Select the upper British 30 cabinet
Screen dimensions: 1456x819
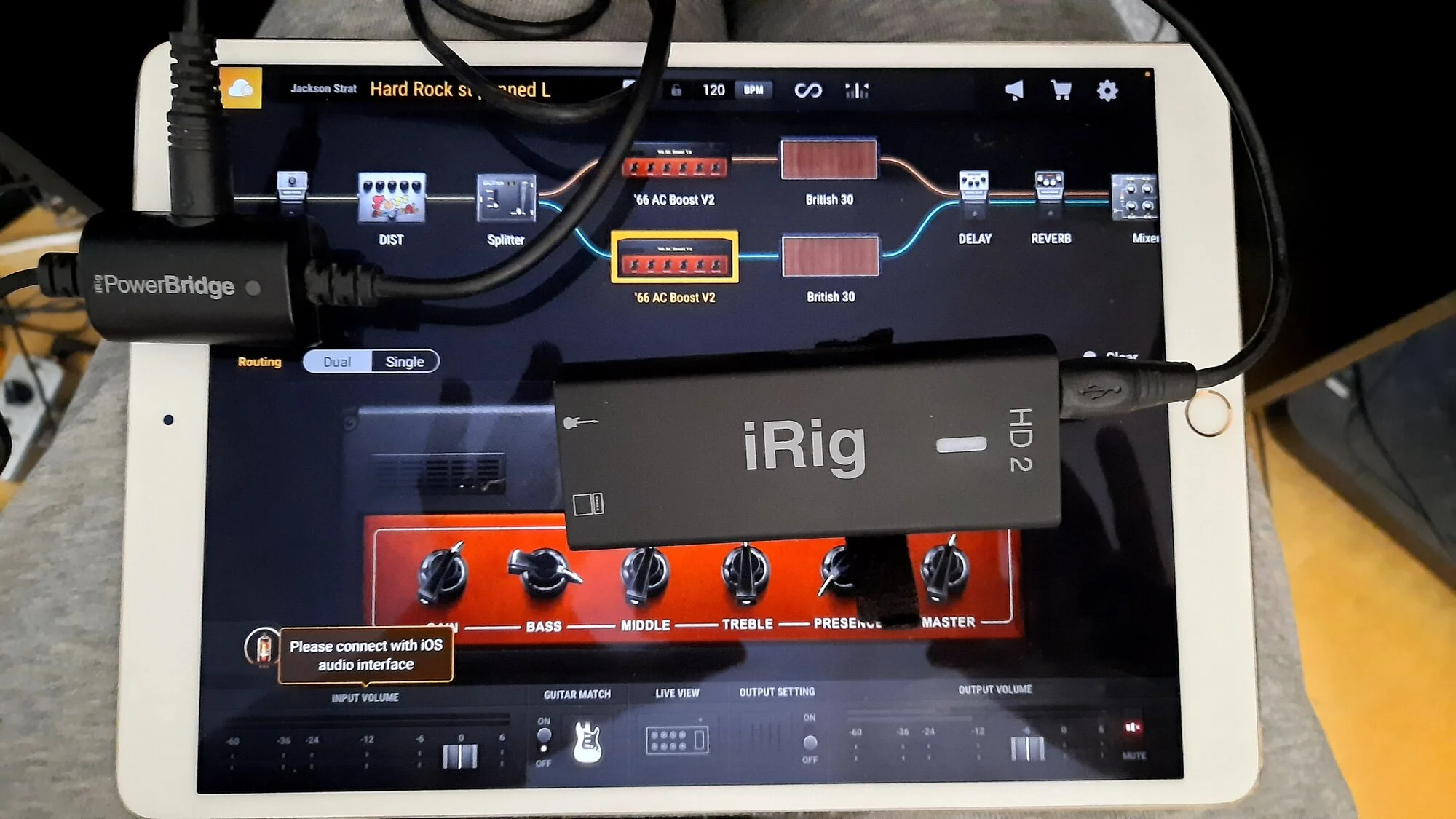click(828, 159)
